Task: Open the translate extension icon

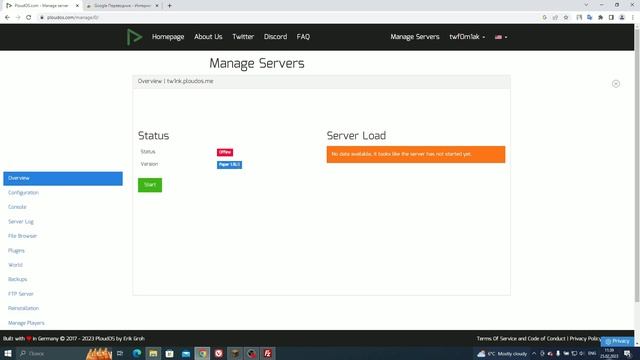Action: pos(589,18)
